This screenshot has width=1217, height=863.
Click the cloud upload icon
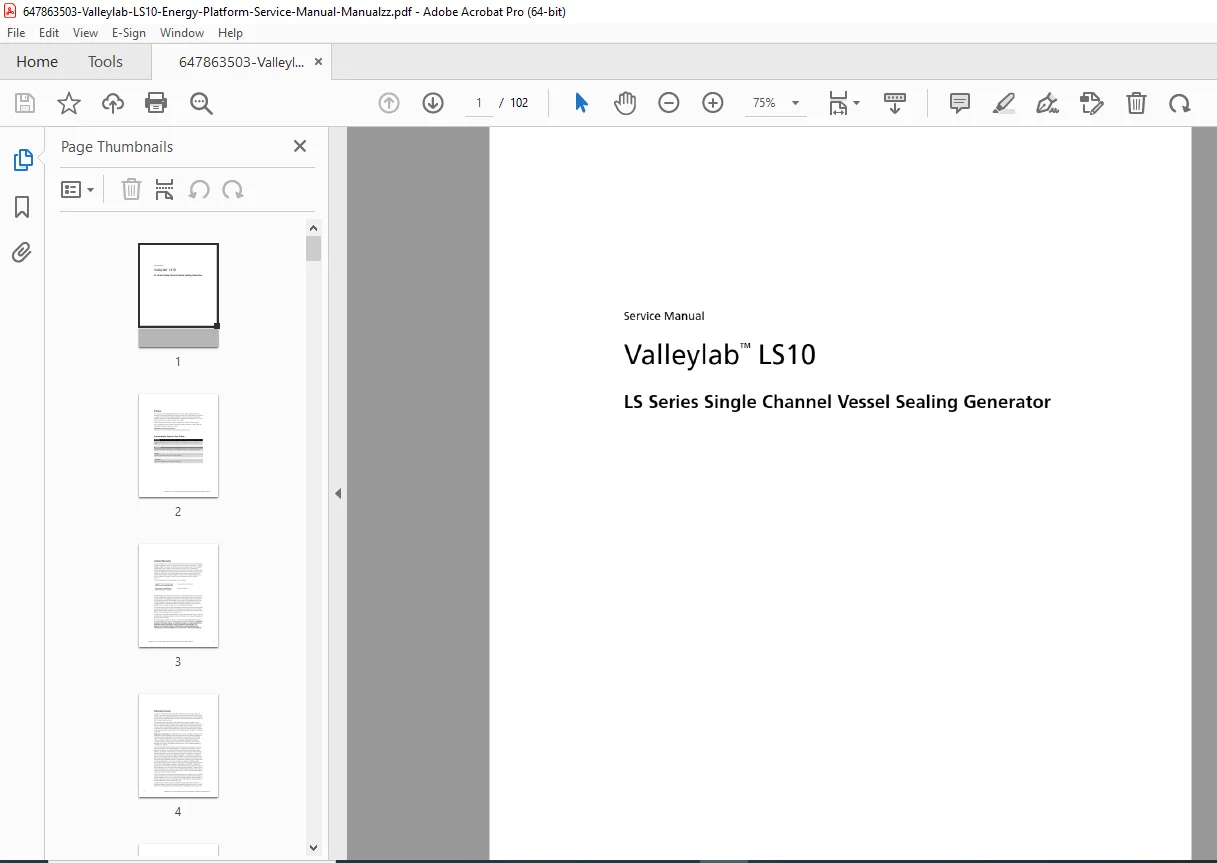(113, 103)
